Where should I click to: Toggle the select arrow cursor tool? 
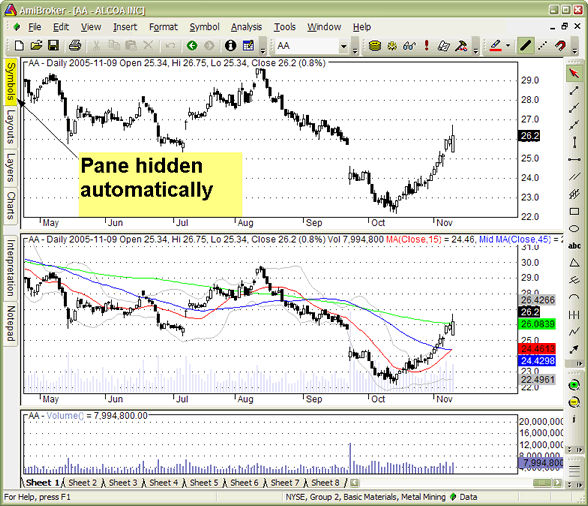point(574,73)
